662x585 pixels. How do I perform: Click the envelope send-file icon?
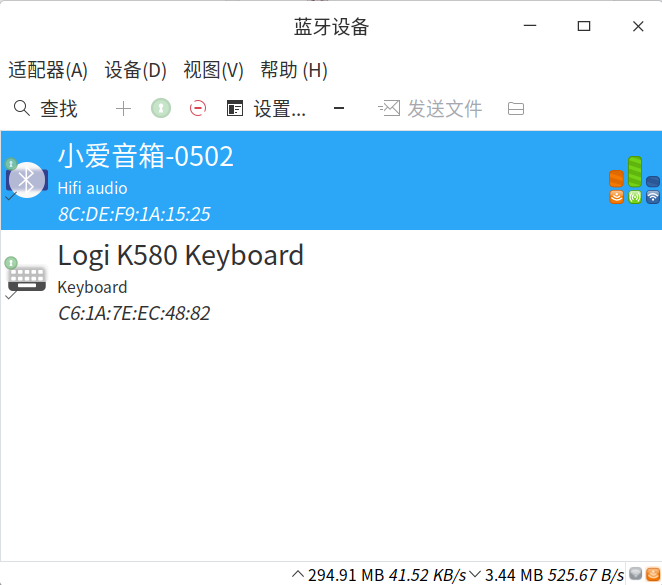[x=389, y=108]
